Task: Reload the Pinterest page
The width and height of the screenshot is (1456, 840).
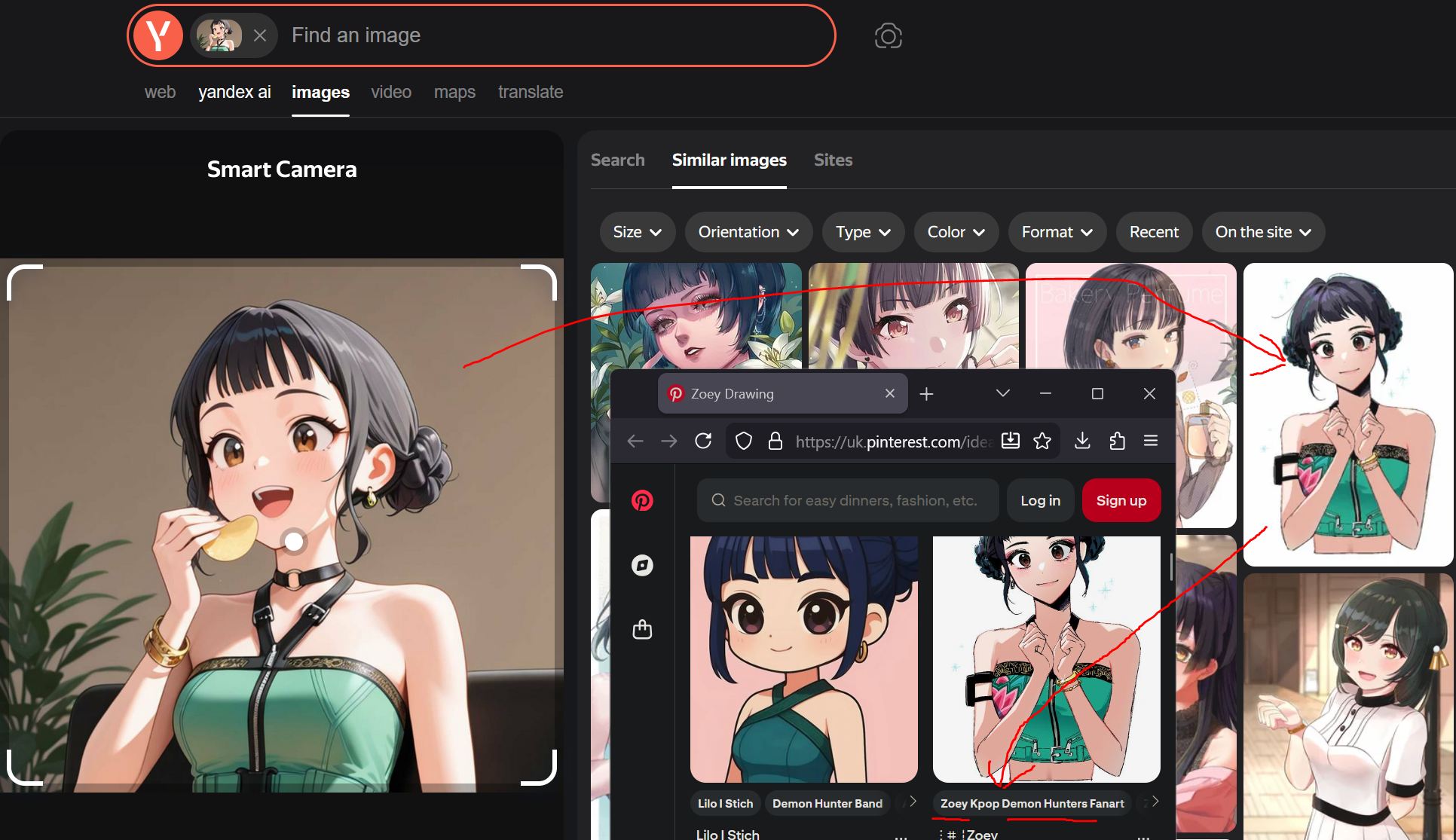Action: pos(703,441)
